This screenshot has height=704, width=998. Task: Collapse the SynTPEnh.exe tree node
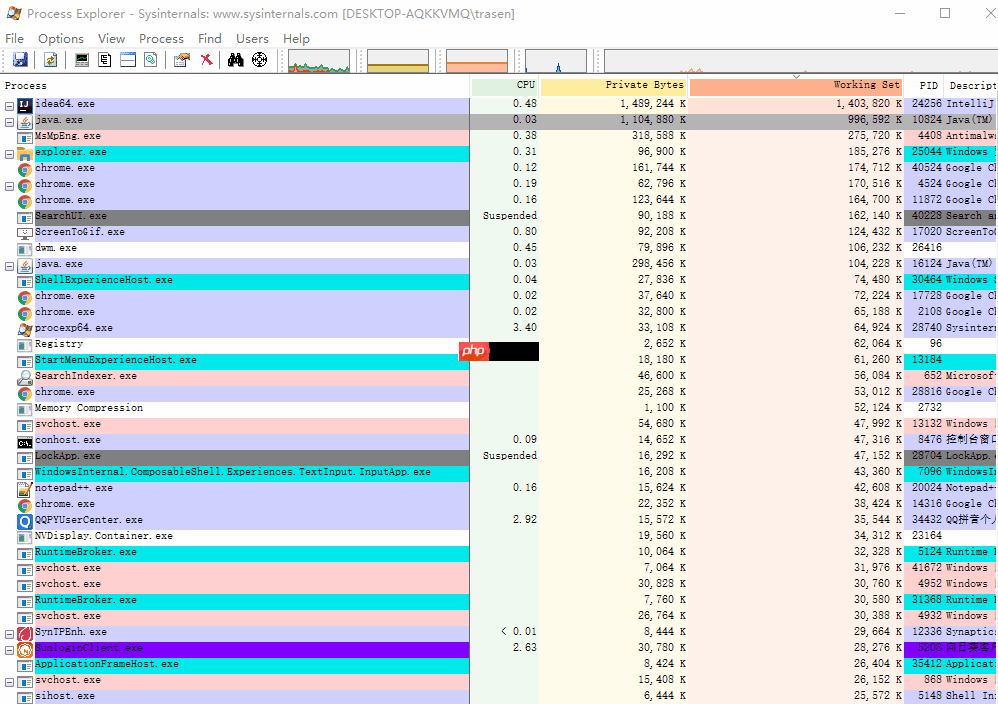9,633
